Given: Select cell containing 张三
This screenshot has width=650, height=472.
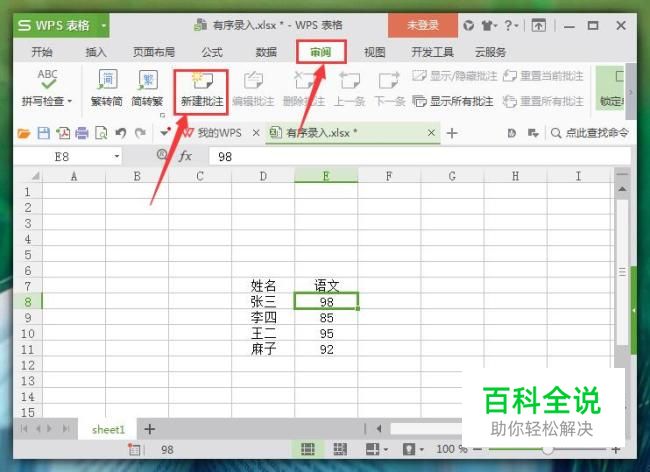Looking at the screenshot, I should (263, 301).
